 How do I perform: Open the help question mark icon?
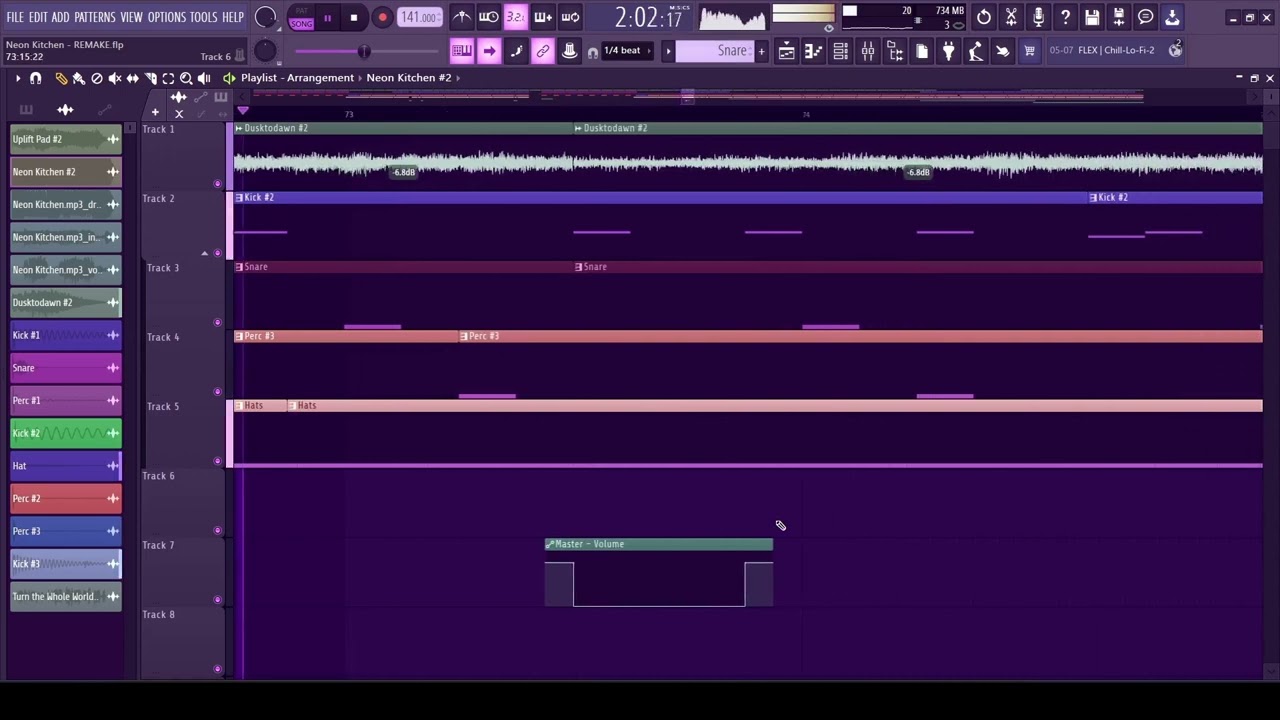point(1065,17)
